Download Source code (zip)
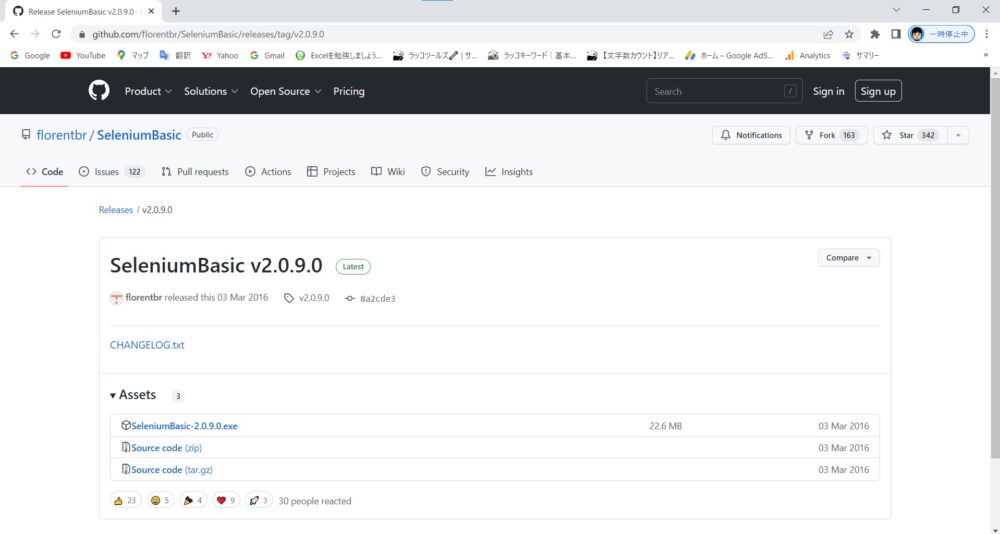The width and height of the screenshot is (1000, 534). click(x=166, y=448)
